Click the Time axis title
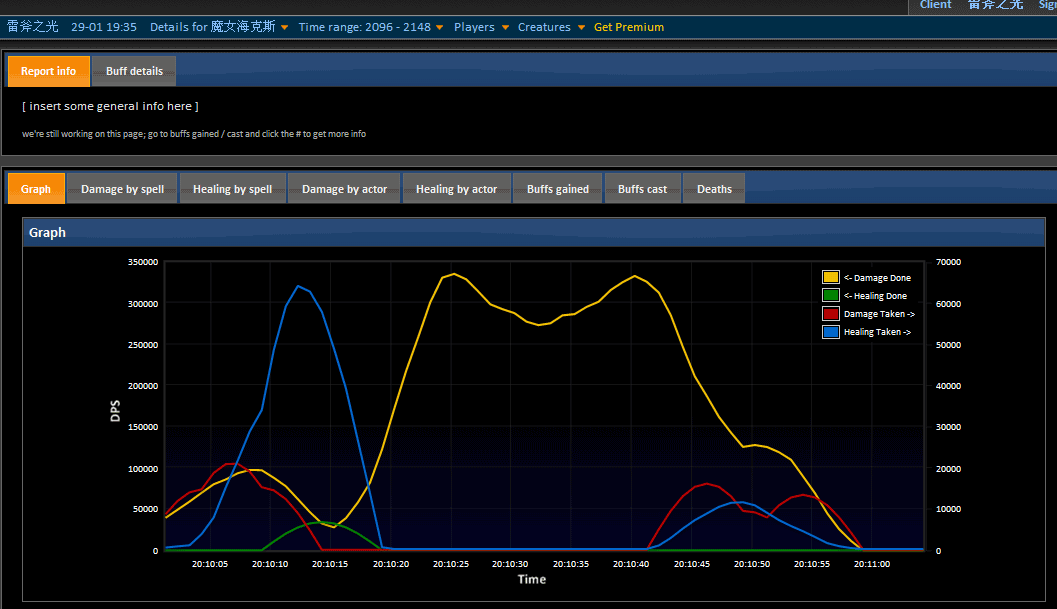Viewport: 1057px width, 609px height. coord(532,579)
